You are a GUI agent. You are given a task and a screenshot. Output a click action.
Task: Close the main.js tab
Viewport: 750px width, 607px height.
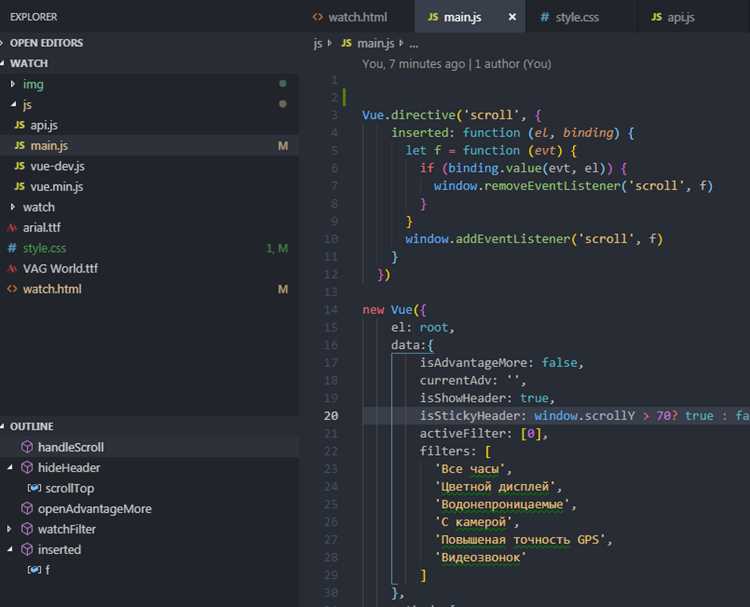(512, 17)
